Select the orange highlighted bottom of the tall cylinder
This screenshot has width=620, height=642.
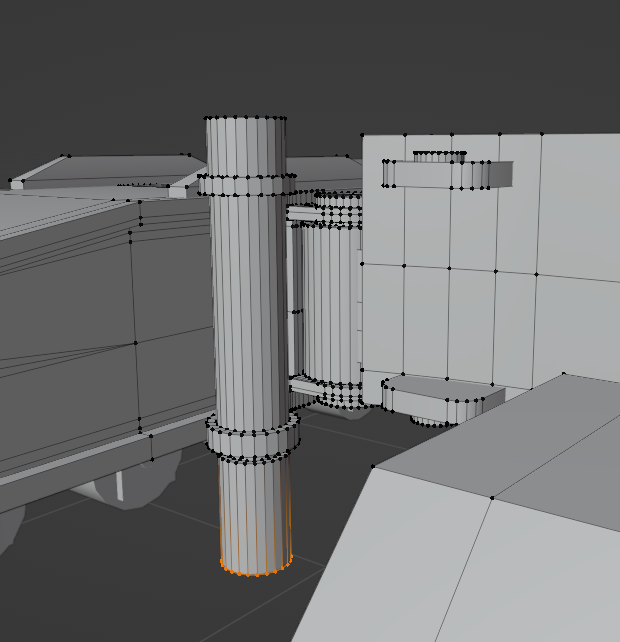(x=256, y=566)
